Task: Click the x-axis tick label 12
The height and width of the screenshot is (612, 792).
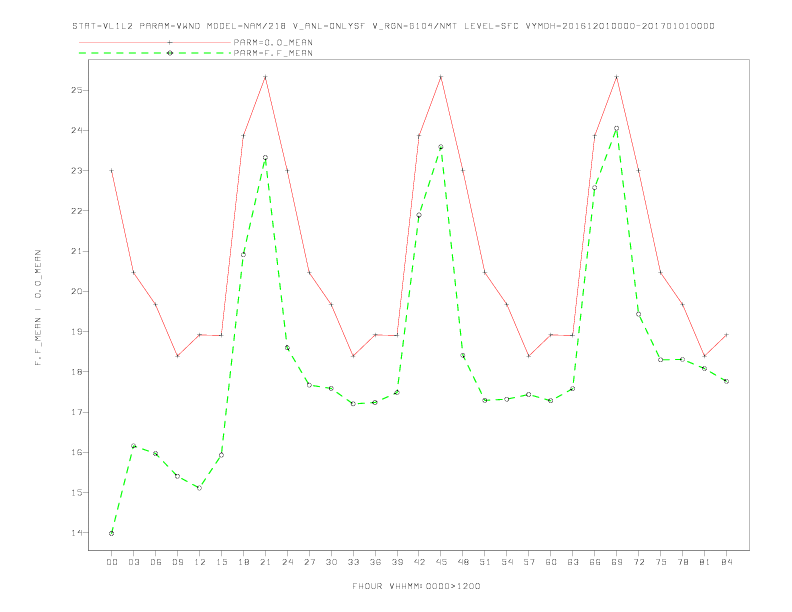Action: click(200, 562)
